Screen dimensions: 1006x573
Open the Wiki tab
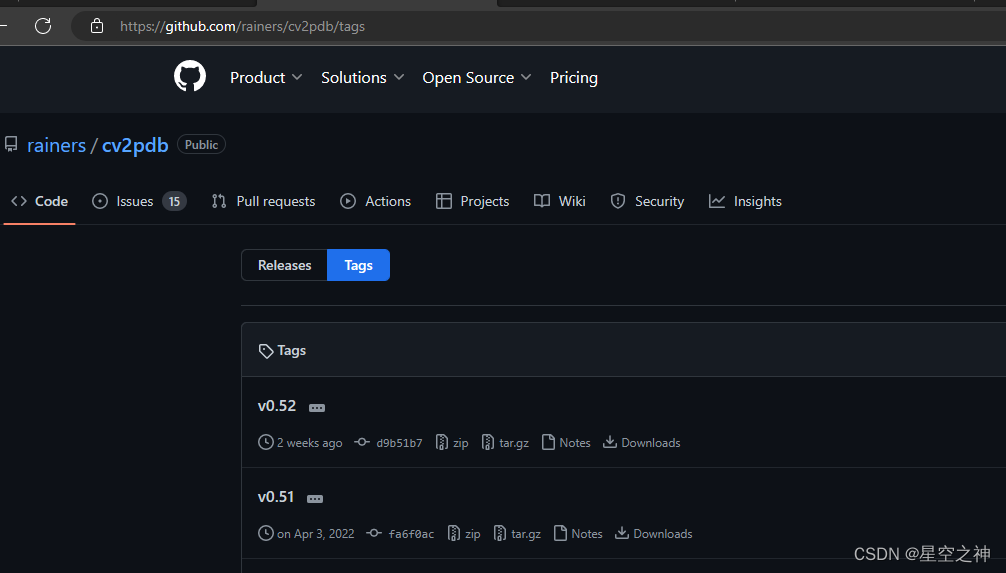click(559, 201)
